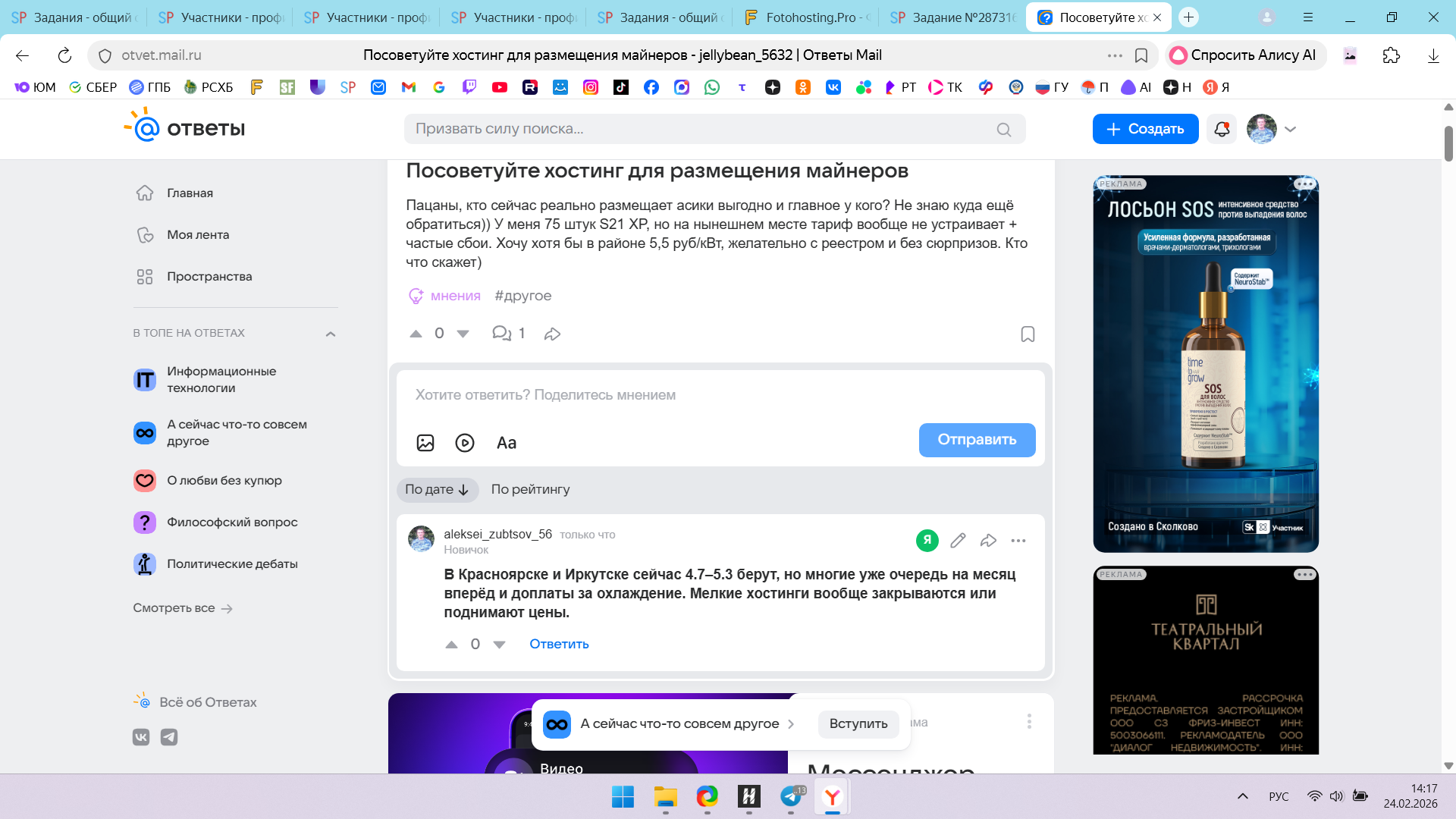Sort answers 'По рейтингу'
The width and height of the screenshot is (1456, 819).
(530, 489)
